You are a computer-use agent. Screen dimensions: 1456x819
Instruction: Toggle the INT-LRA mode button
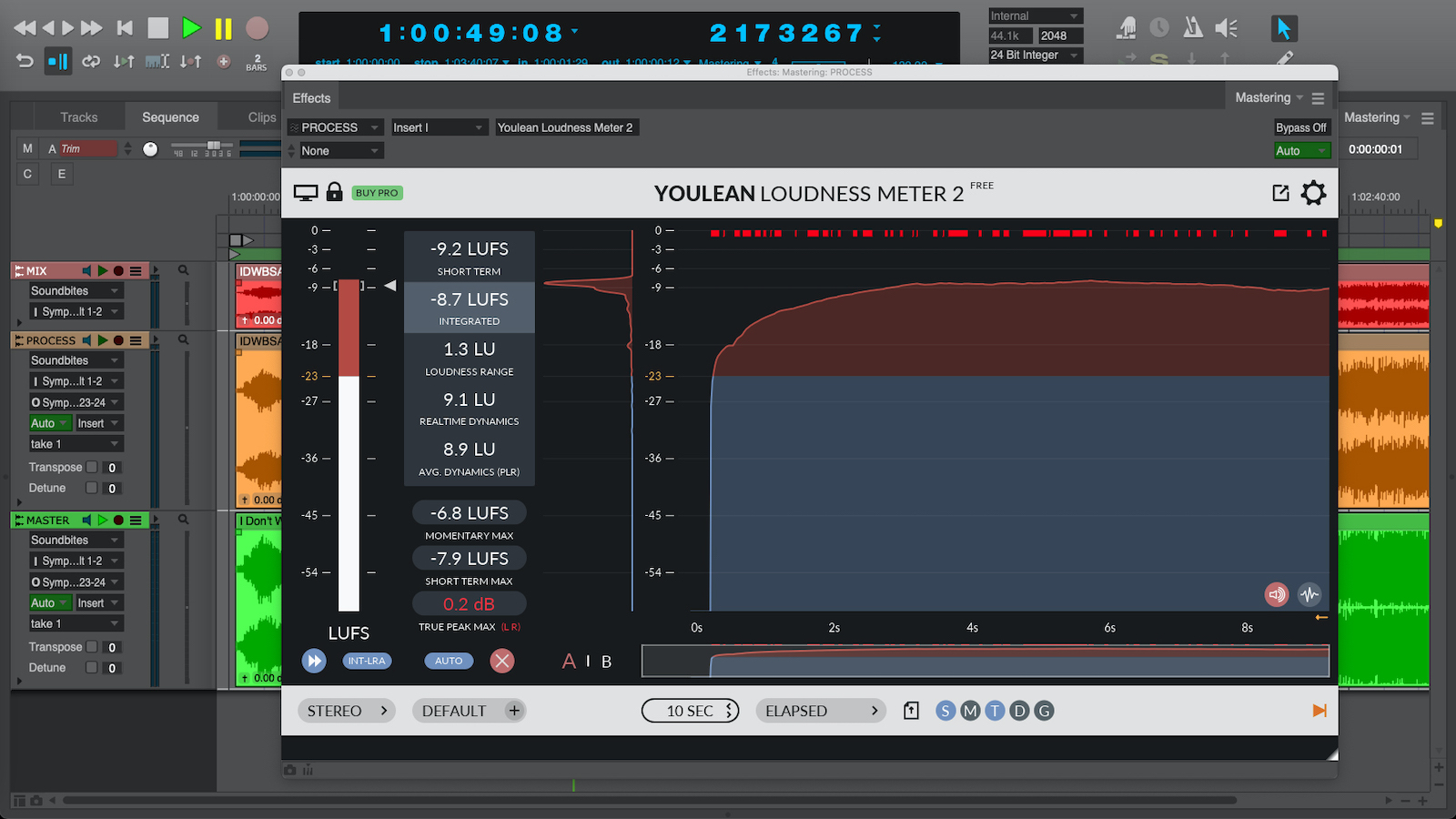(367, 661)
